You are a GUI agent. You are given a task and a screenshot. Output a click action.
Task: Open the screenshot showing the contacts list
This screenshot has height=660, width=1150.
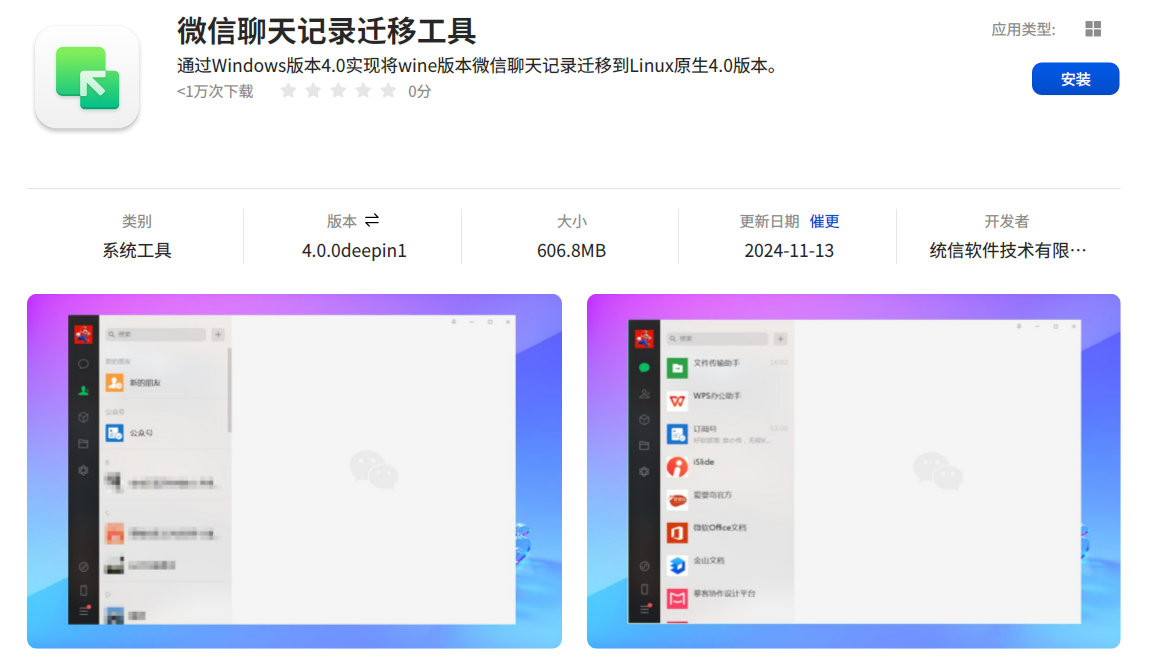coord(294,471)
